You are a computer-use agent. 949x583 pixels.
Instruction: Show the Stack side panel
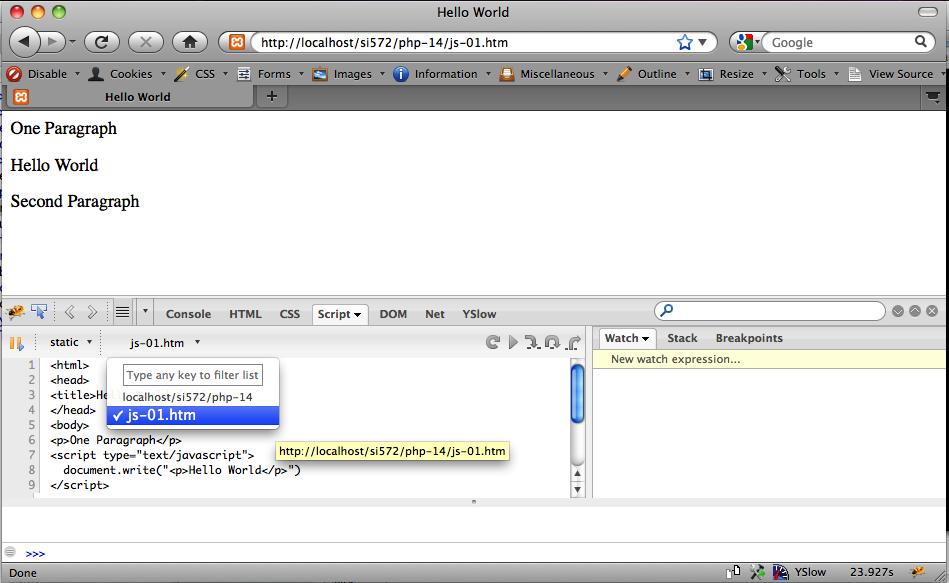coord(682,338)
